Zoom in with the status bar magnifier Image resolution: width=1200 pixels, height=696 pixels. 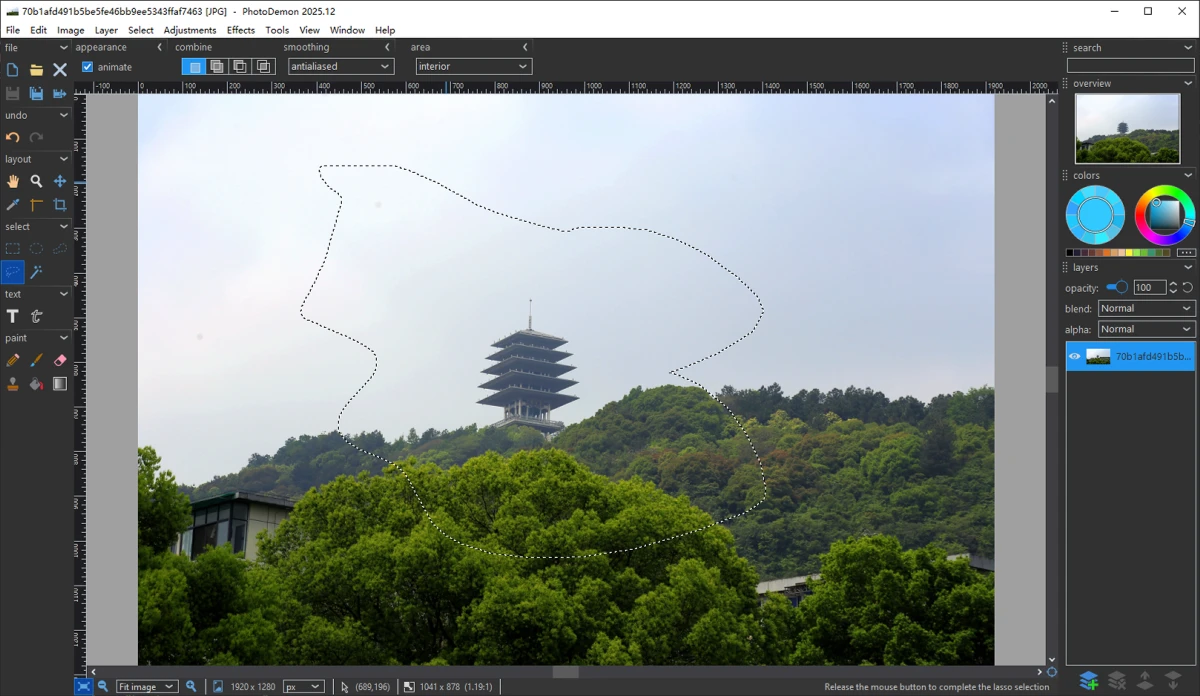coord(191,686)
